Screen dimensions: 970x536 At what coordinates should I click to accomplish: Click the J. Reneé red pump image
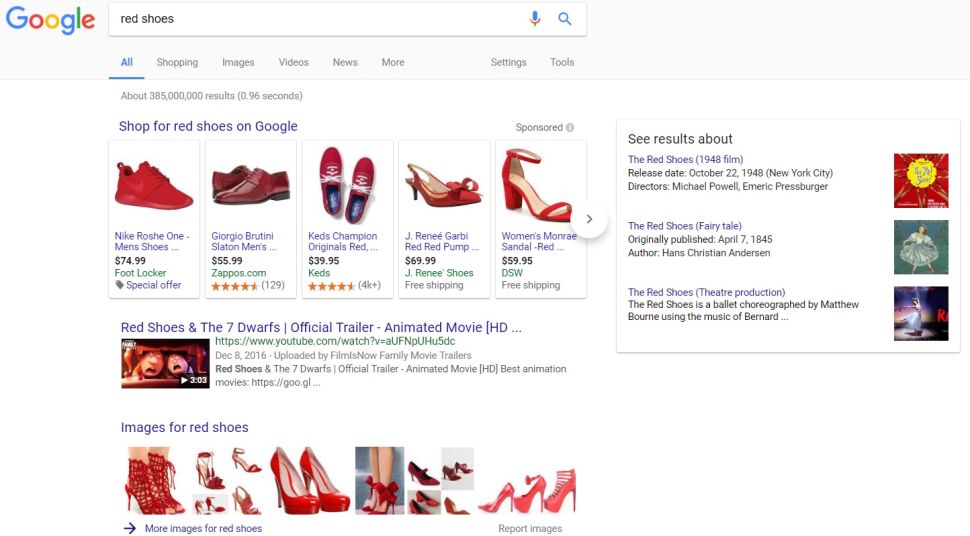pyautogui.click(x=444, y=185)
